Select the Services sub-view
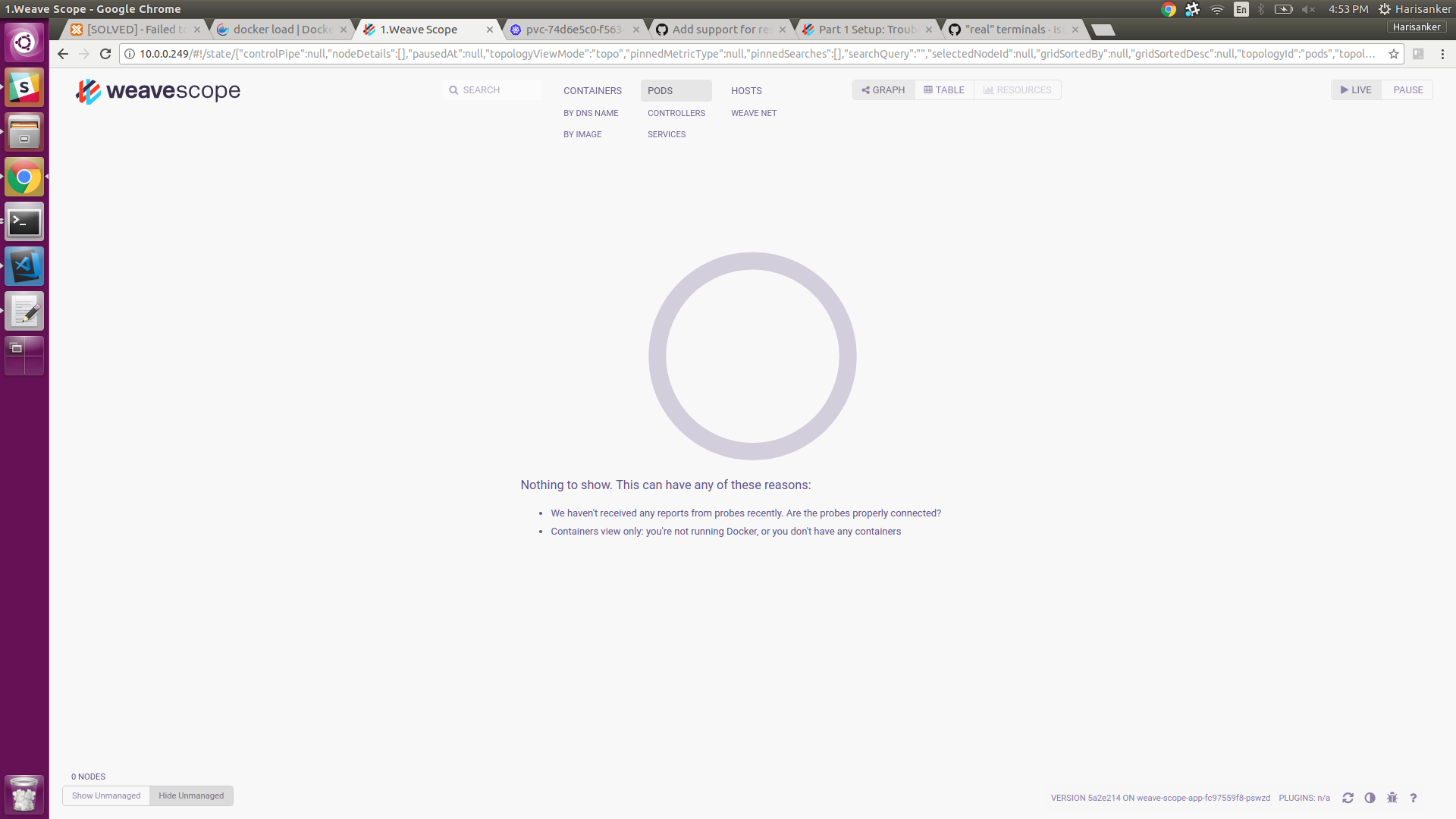This screenshot has width=1456, height=819. (x=667, y=134)
